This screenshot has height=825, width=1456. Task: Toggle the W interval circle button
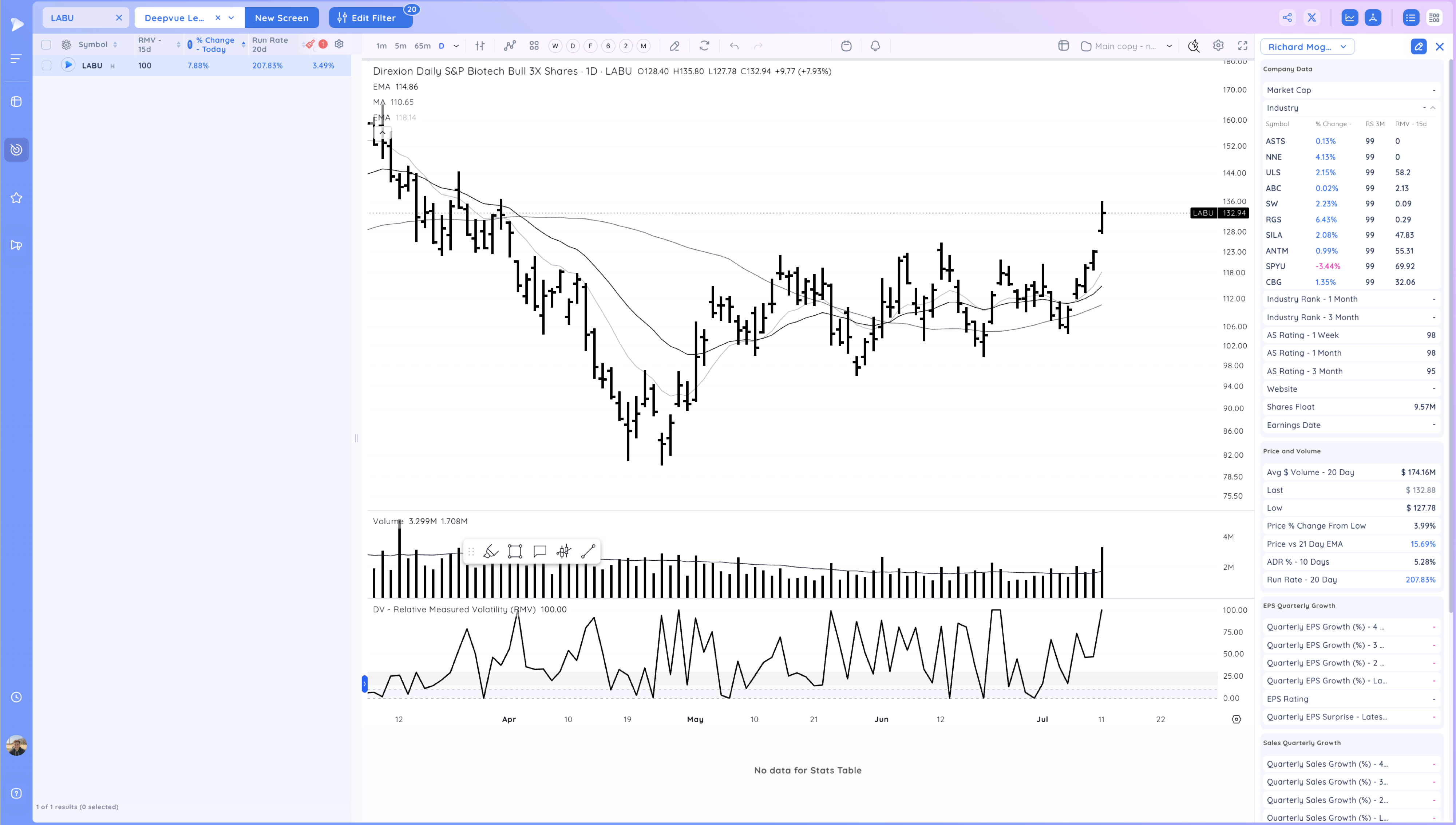pos(555,46)
